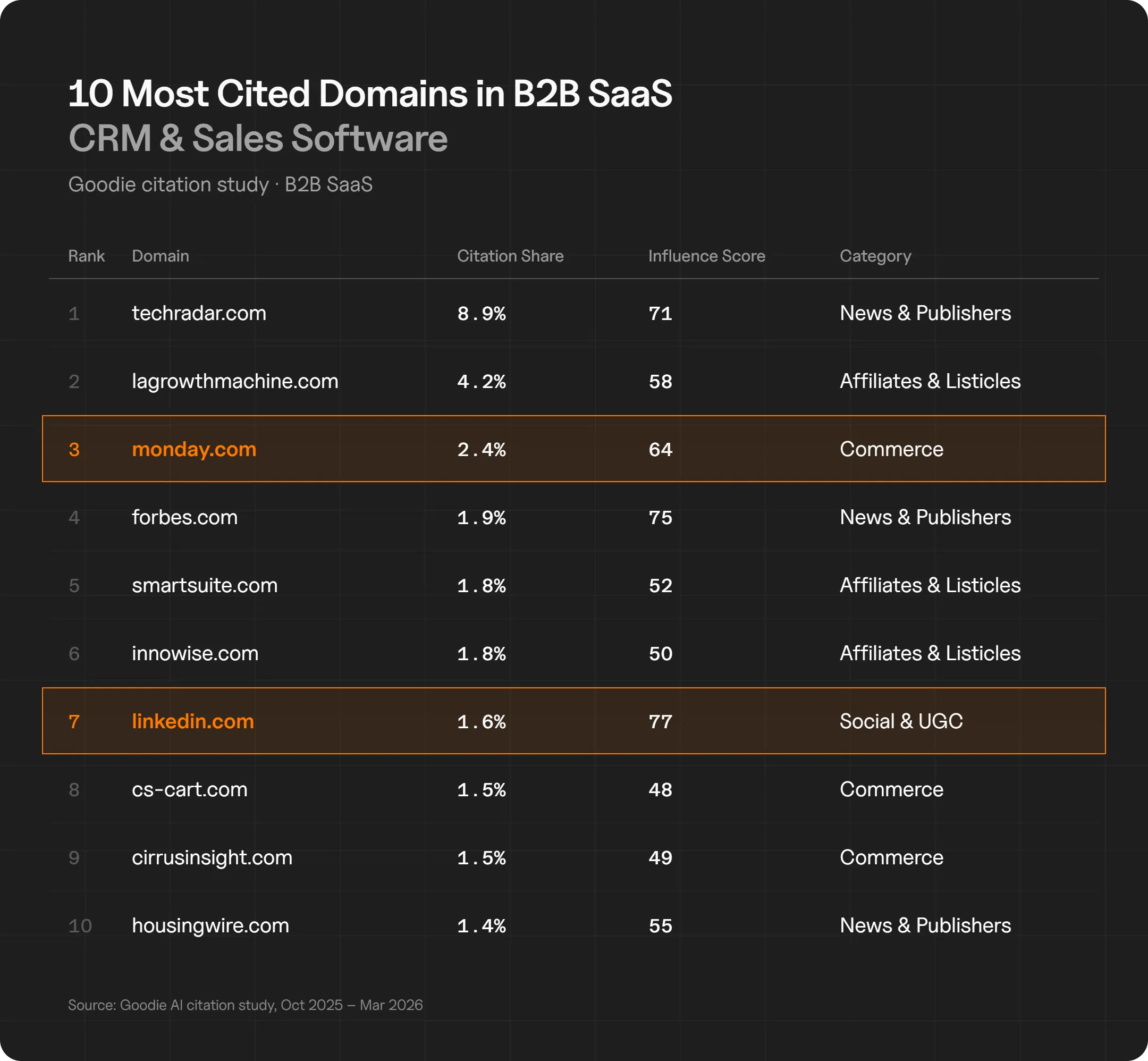This screenshot has width=1148, height=1061.
Task: Select the lagrowthmachine.com domain cell
Action: click(x=235, y=382)
